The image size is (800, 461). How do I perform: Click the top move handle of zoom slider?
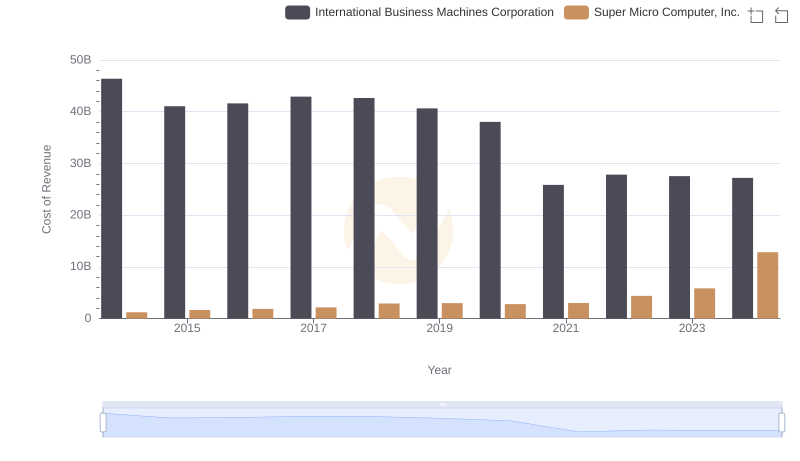click(x=442, y=404)
